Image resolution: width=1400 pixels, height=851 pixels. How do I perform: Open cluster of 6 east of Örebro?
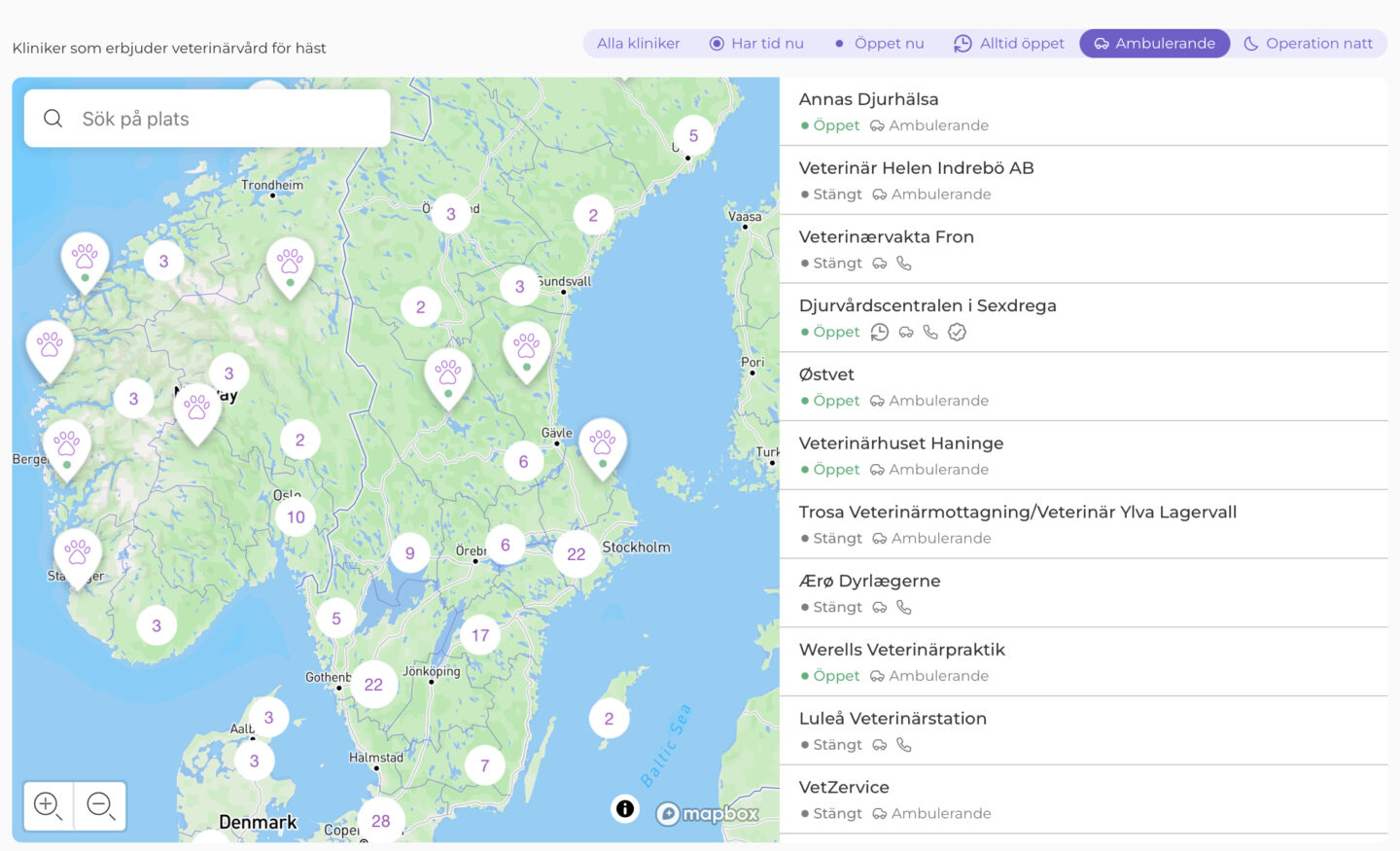(x=506, y=546)
